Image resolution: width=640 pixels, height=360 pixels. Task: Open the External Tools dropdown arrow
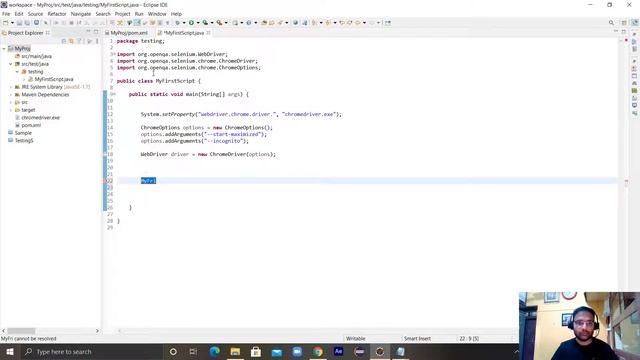pyautogui.click(x=226, y=23)
